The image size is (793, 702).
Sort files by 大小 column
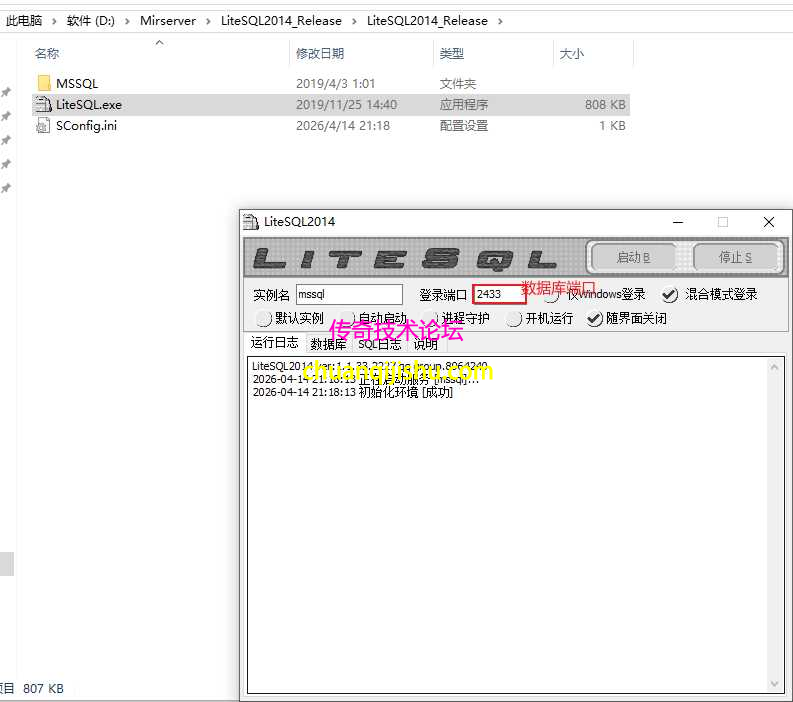(x=571, y=54)
